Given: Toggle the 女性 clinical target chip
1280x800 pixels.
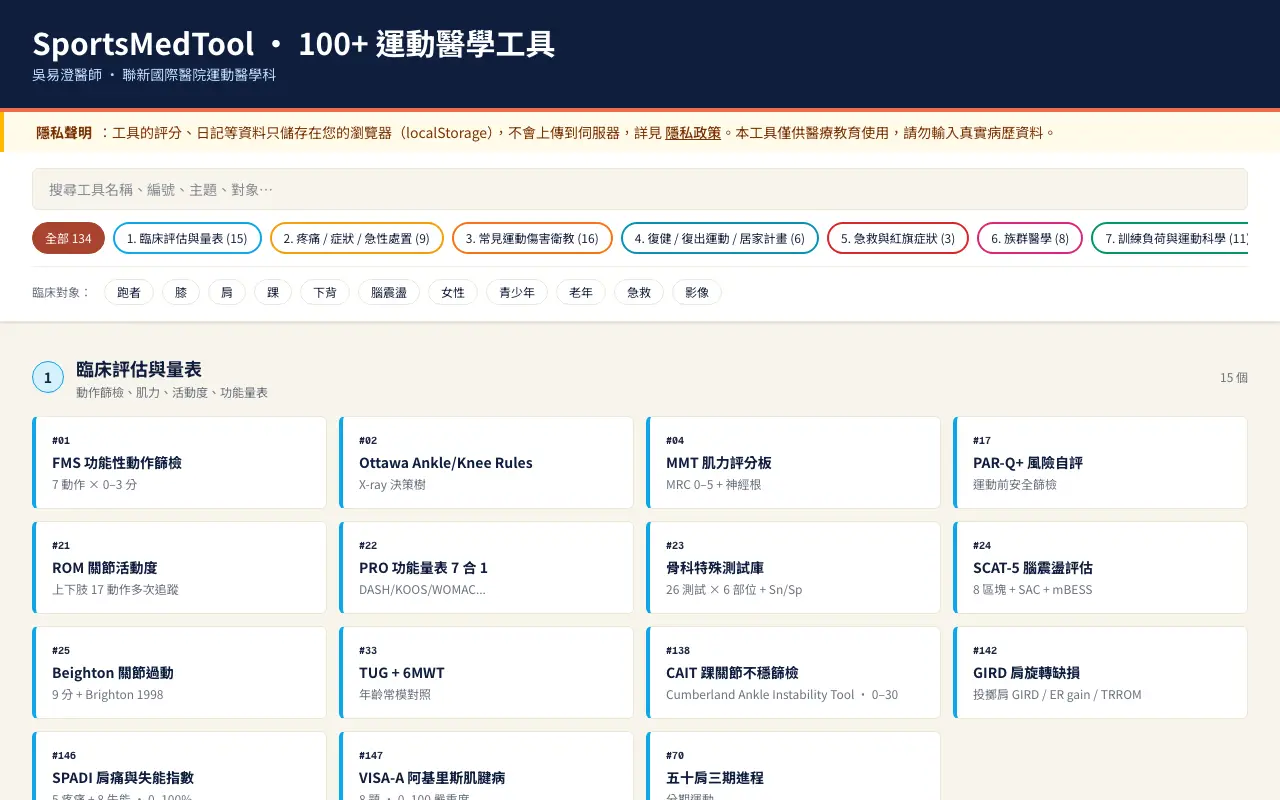Looking at the screenshot, I should point(453,292).
